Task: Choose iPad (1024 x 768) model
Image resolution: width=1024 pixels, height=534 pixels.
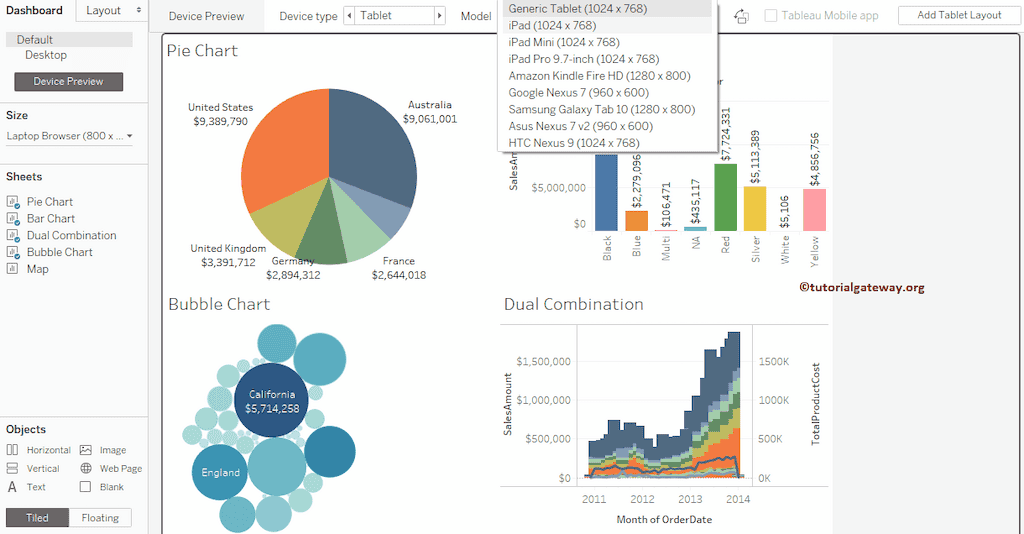Action: pyautogui.click(x=605, y=25)
